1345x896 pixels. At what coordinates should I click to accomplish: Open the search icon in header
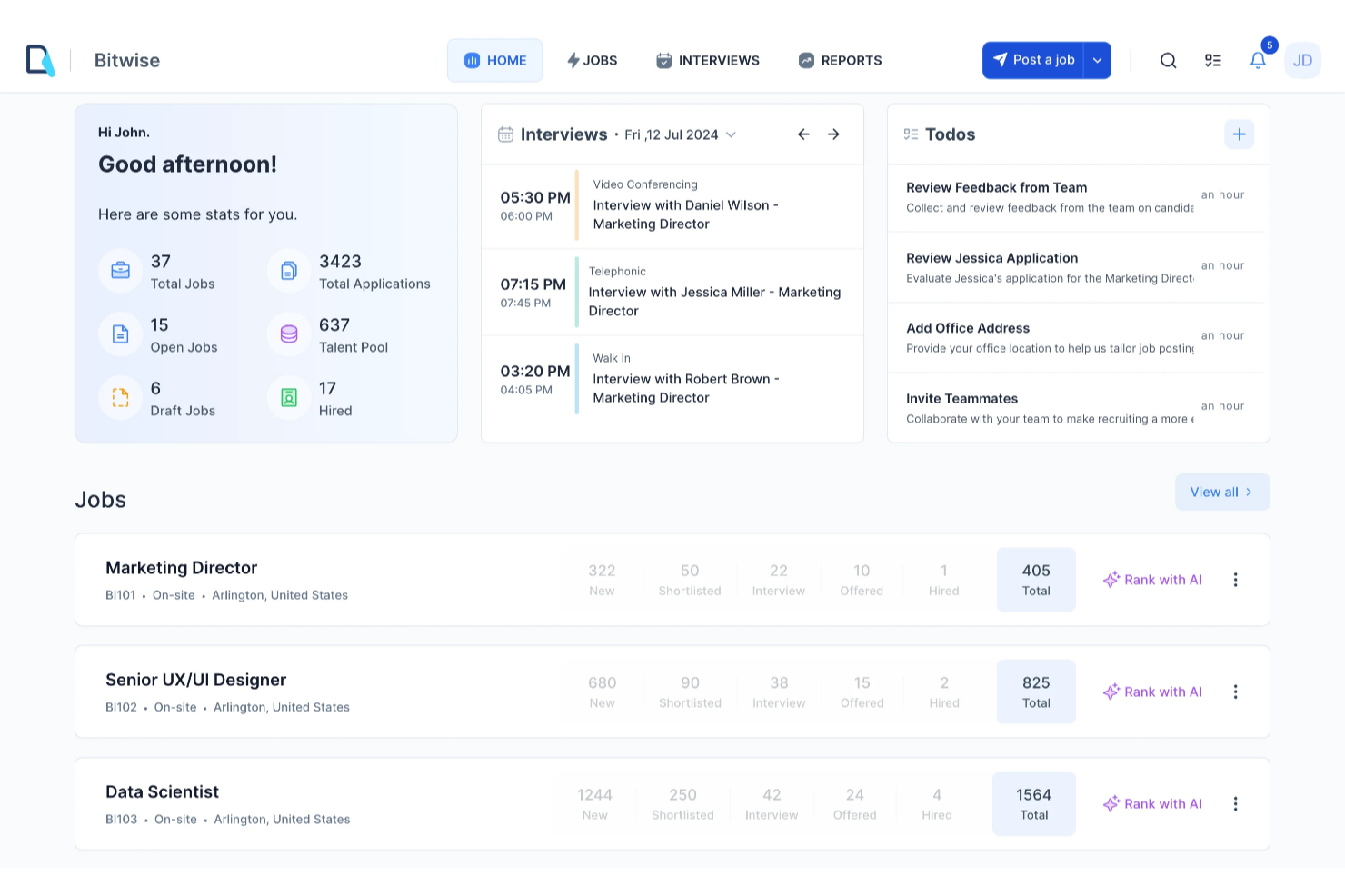[x=1168, y=60]
